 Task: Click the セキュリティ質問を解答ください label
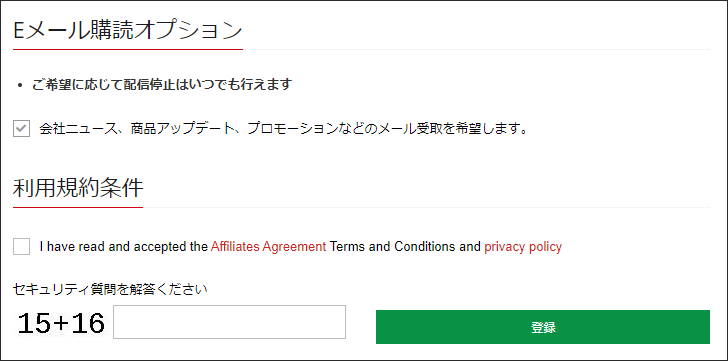(110, 290)
